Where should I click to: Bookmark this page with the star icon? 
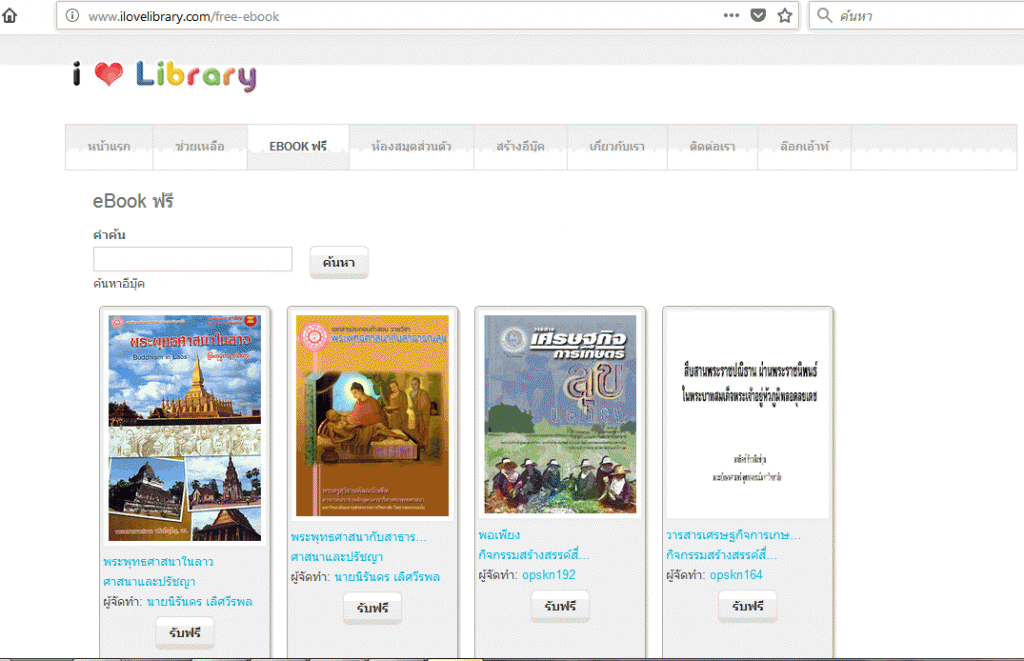(x=785, y=15)
